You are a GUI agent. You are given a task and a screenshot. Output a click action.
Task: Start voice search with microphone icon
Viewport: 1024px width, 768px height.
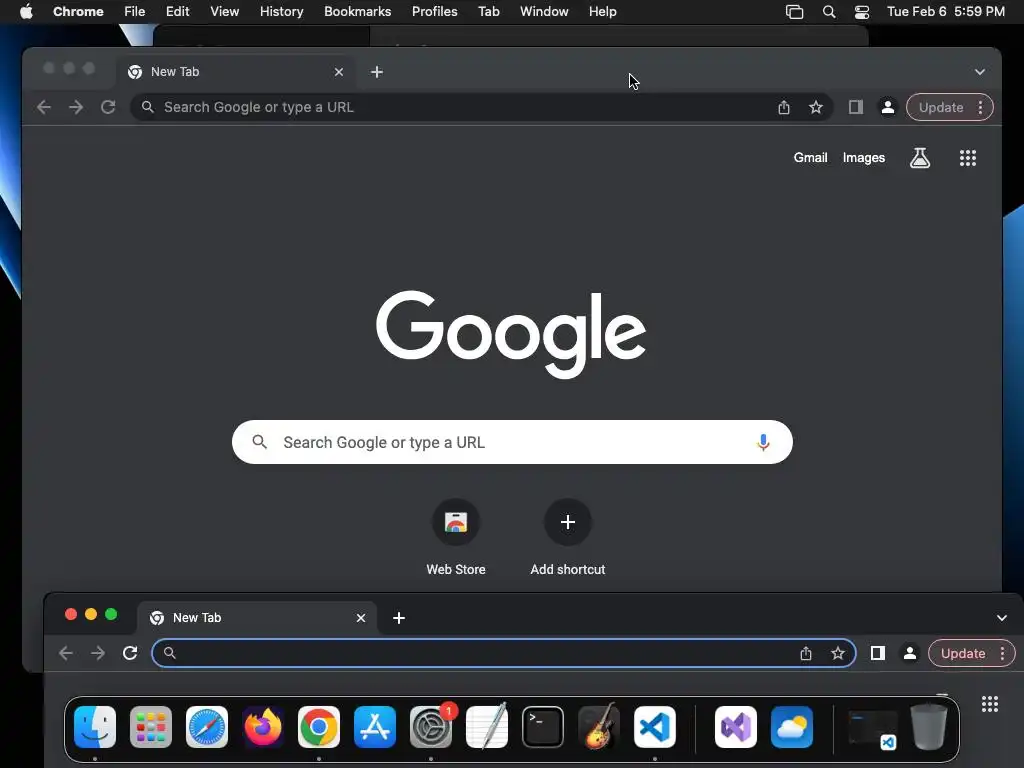pyautogui.click(x=763, y=442)
